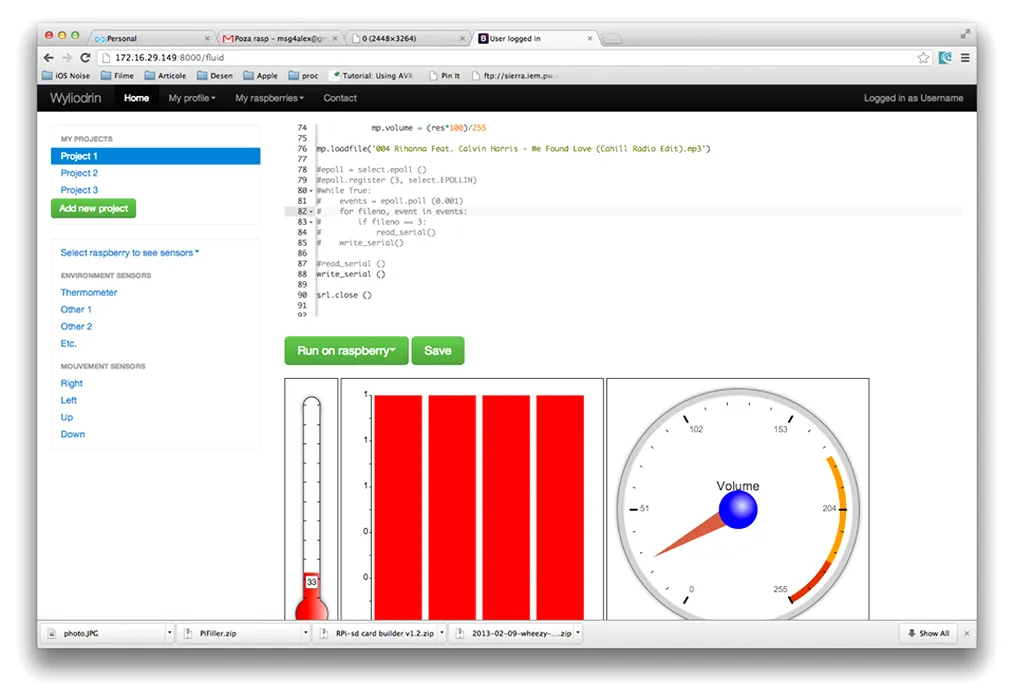This screenshot has height=700, width=1014.
Task: Close the downloads bar with the X
Action: [966, 634]
